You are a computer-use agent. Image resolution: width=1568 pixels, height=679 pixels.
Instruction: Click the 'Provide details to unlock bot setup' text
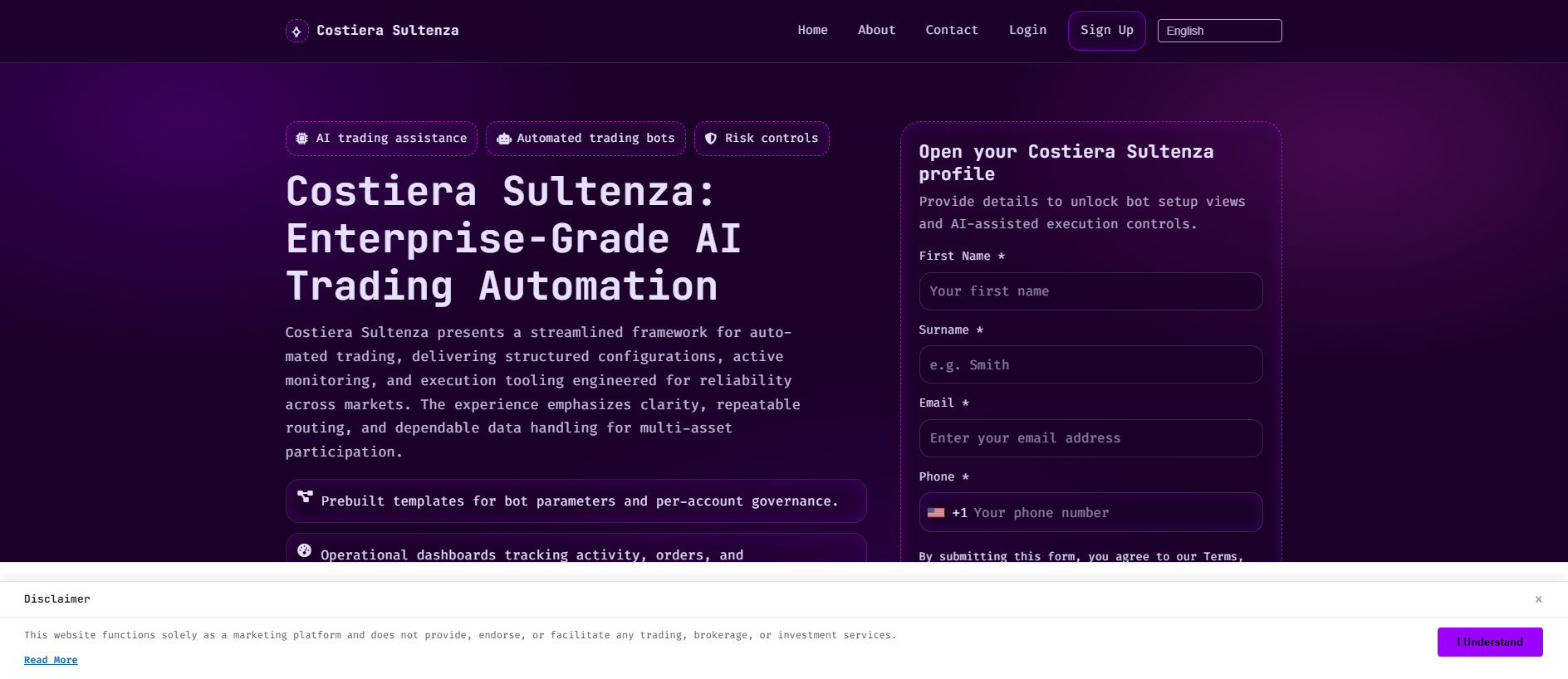click(x=1082, y=212)
